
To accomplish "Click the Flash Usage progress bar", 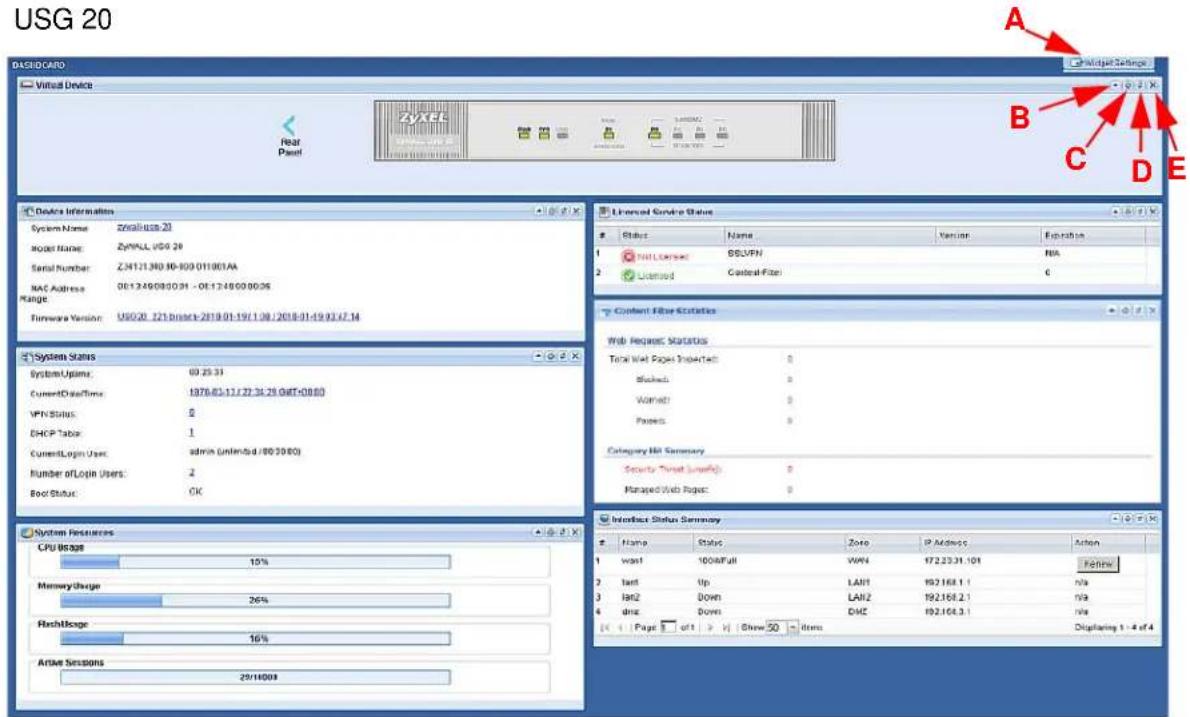I will [x=256, y=639].
